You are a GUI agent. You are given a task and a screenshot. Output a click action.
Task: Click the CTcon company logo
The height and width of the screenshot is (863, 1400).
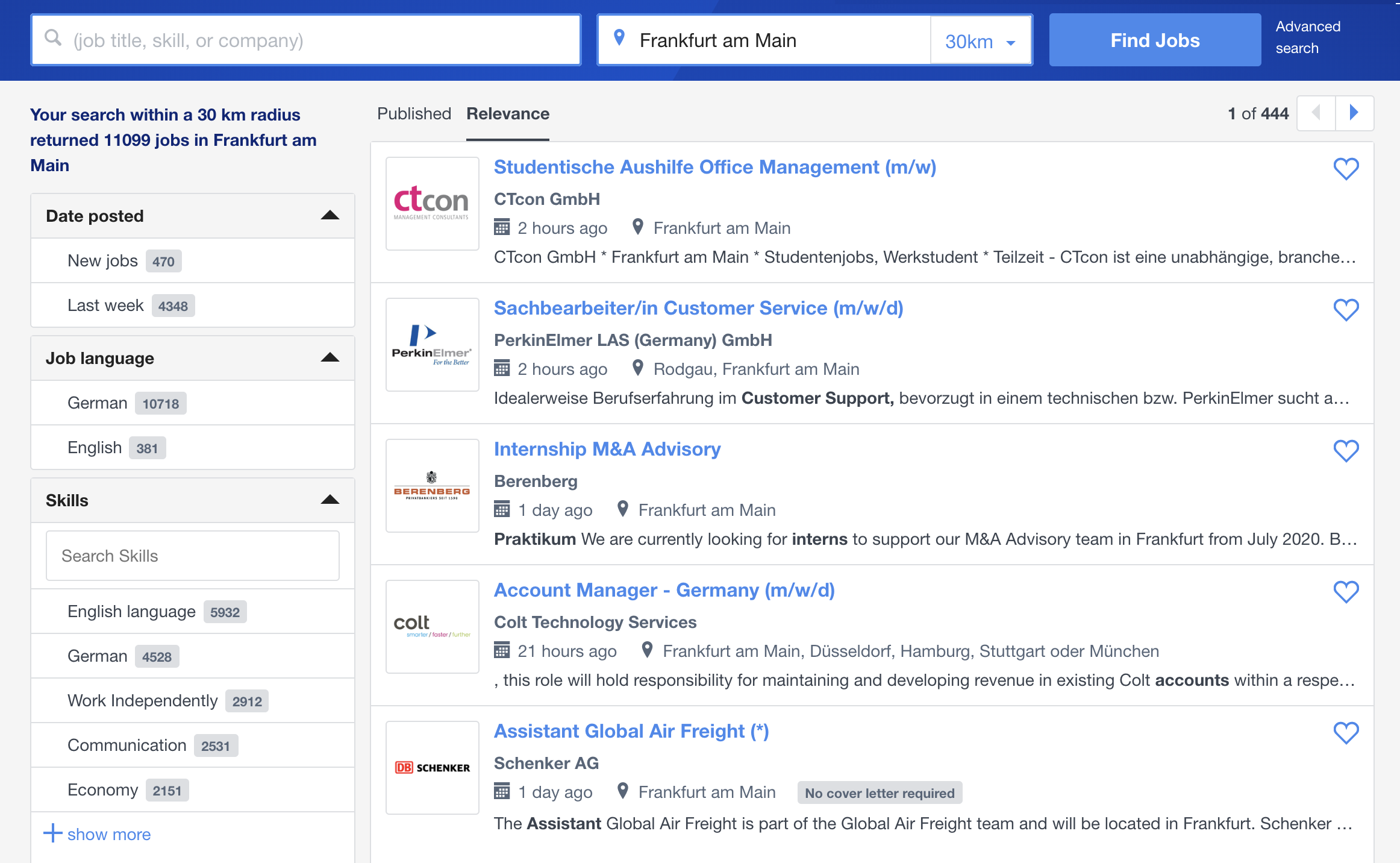point(432,204)
